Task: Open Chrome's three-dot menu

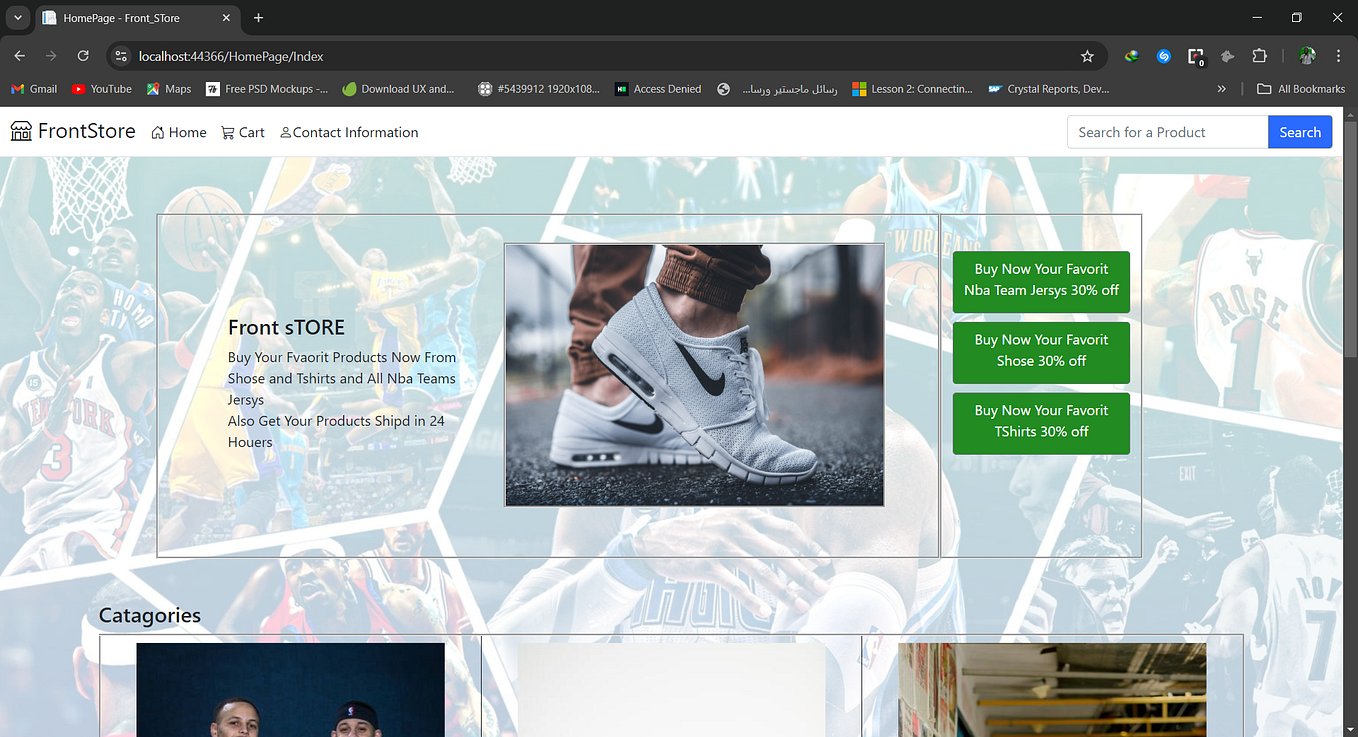Action: (1338, 56)
